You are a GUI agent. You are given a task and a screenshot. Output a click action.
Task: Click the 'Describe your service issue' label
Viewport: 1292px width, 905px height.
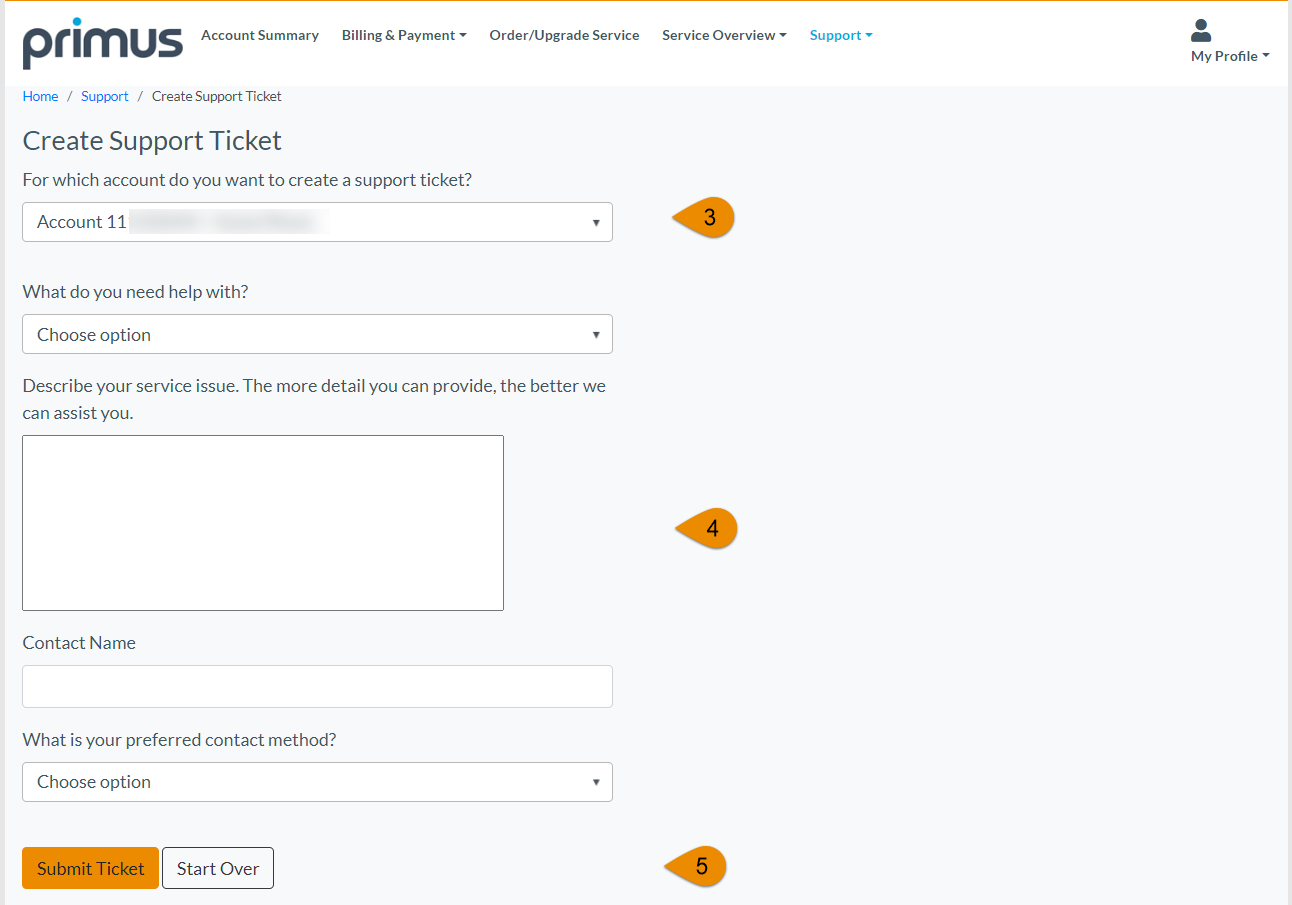[x=314, y=399]
